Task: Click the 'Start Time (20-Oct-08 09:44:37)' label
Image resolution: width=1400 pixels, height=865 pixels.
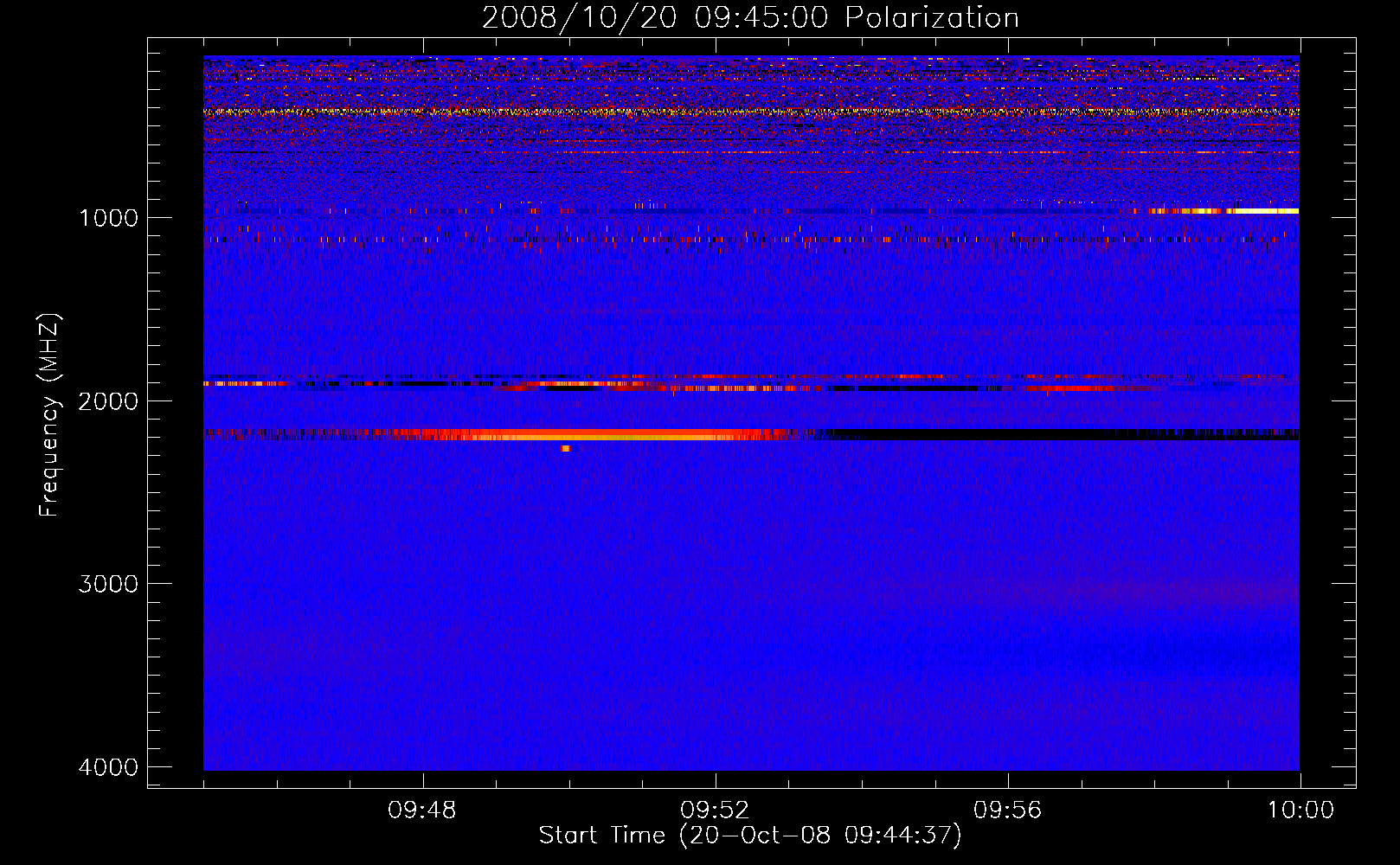Action: 750,836
